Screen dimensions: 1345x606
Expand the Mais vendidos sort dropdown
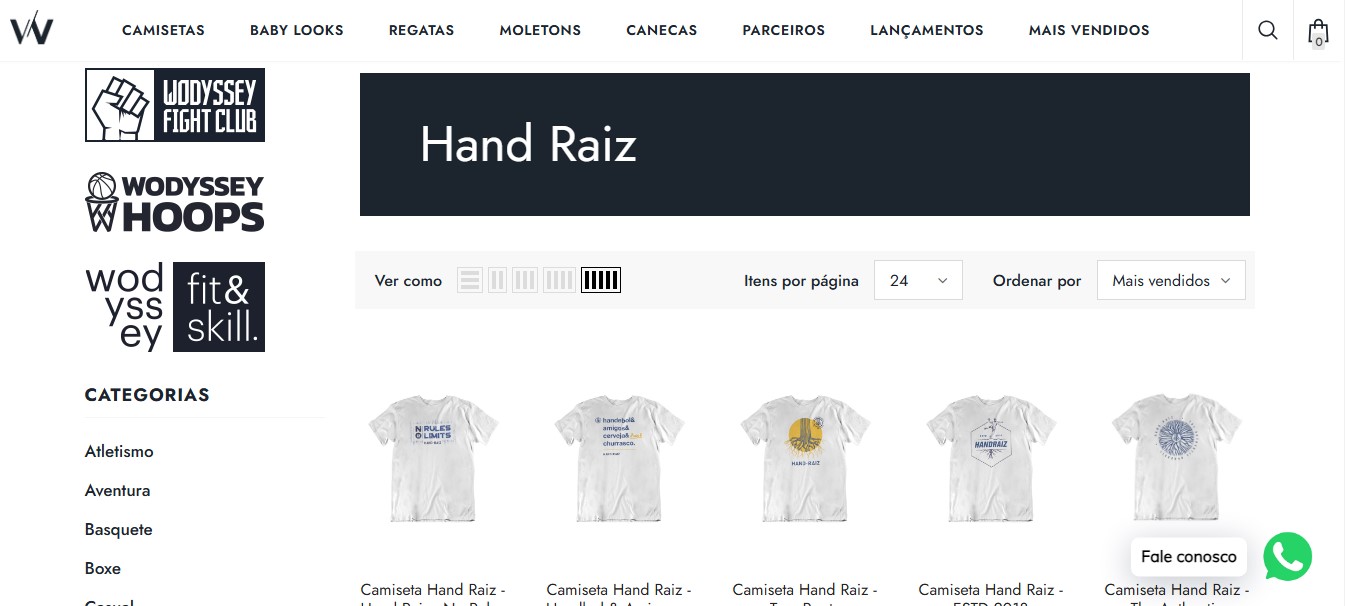click(x=1171, y=280)
